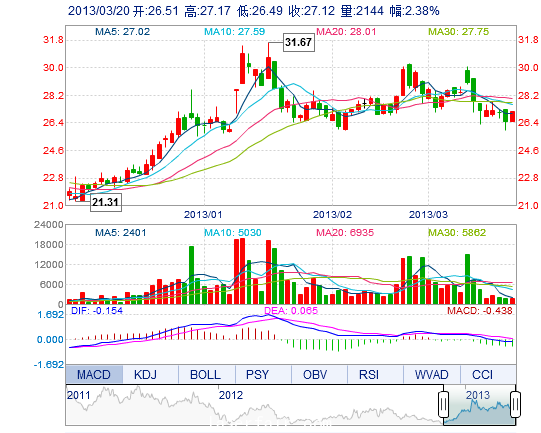Click the left range slider handle

pyautogui.click(x=443, y=404)
